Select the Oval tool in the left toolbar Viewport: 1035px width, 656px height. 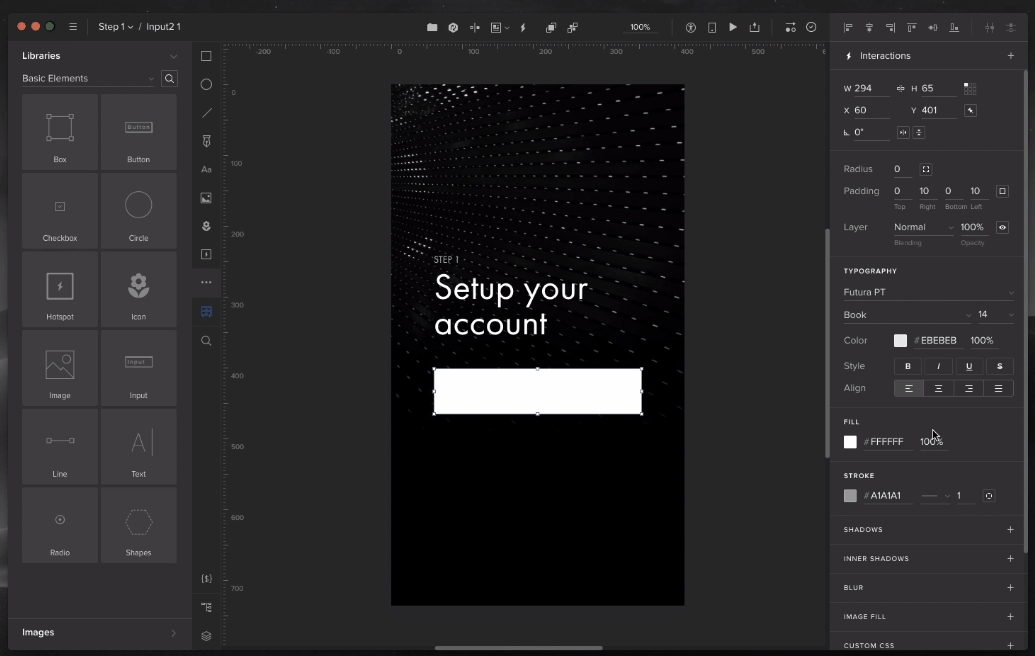point(206,84)
